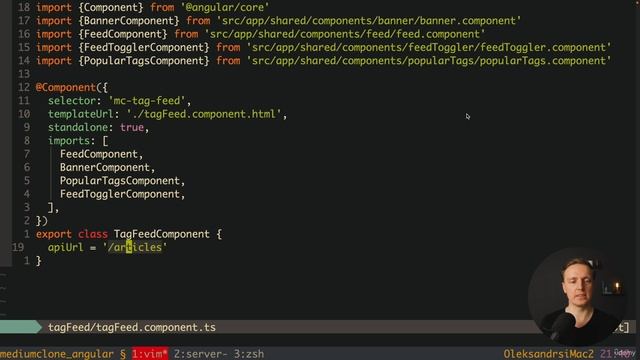Click the mediumclone_angular session name
Screen dimensions: 640x360
[x=57, y=354]
